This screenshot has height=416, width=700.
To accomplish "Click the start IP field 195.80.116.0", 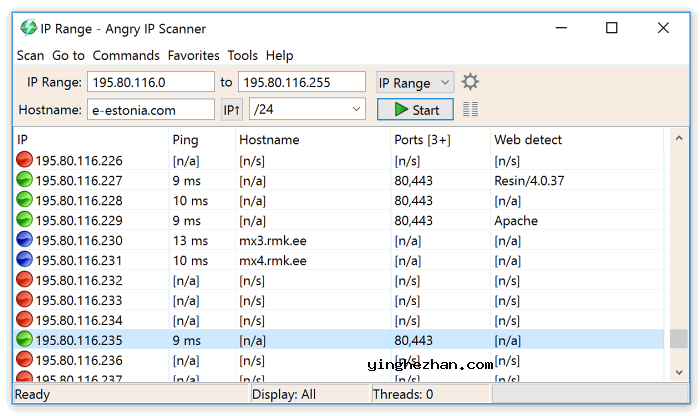I will pos(151,82).
